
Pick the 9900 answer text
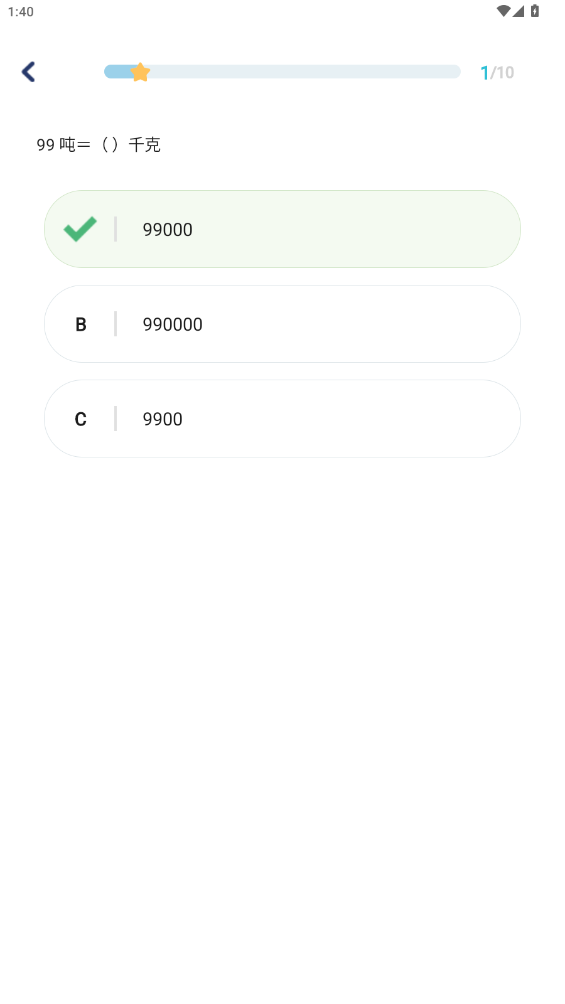(163, 419)
